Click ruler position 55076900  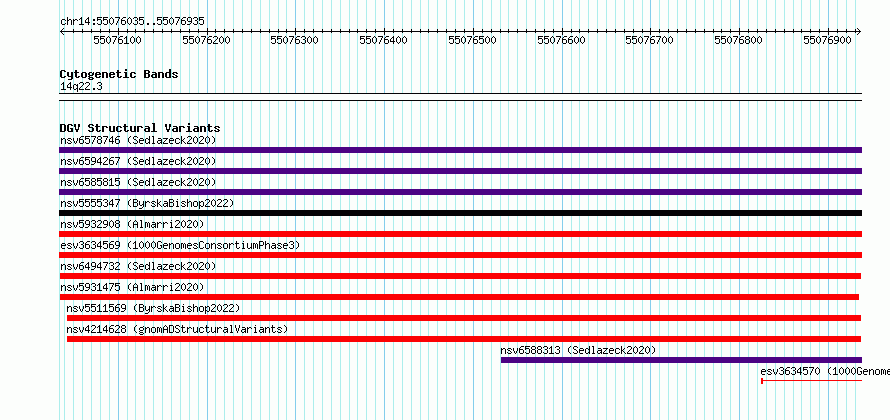point(828,40)
